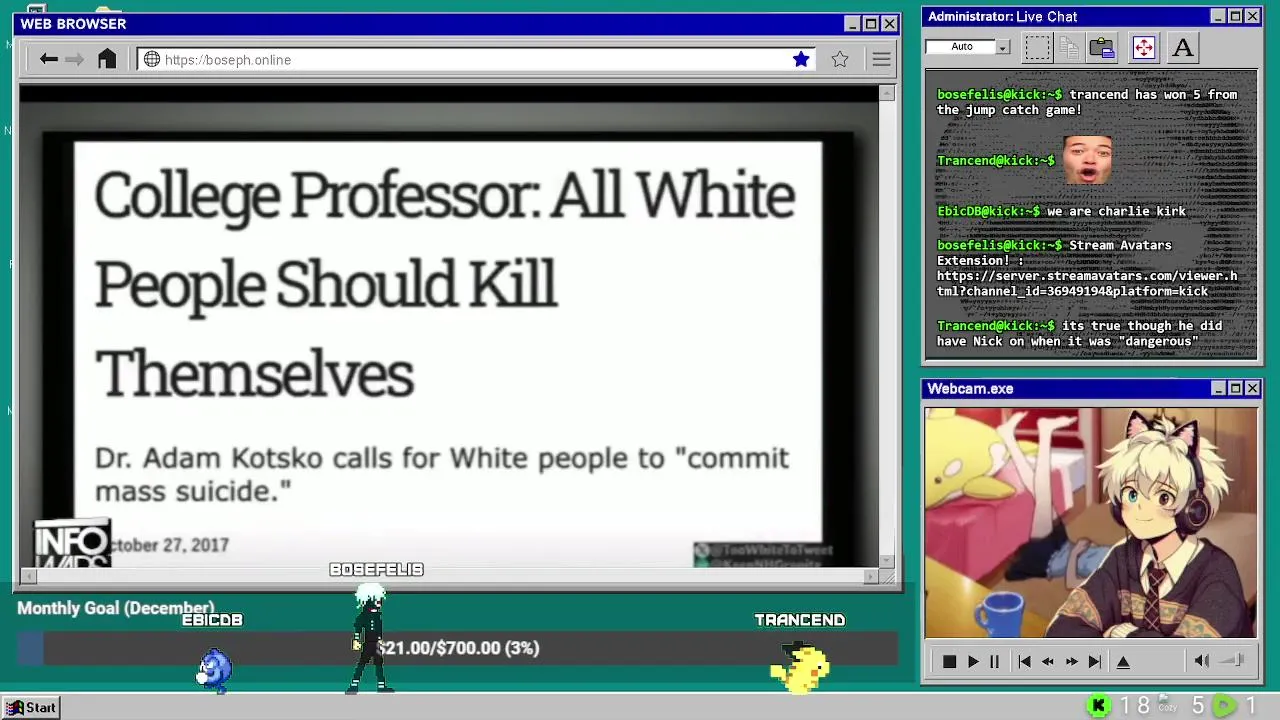Open the font "A" tool in Live Chat
The image size is (1280, 720).
tap(1183, 47)
